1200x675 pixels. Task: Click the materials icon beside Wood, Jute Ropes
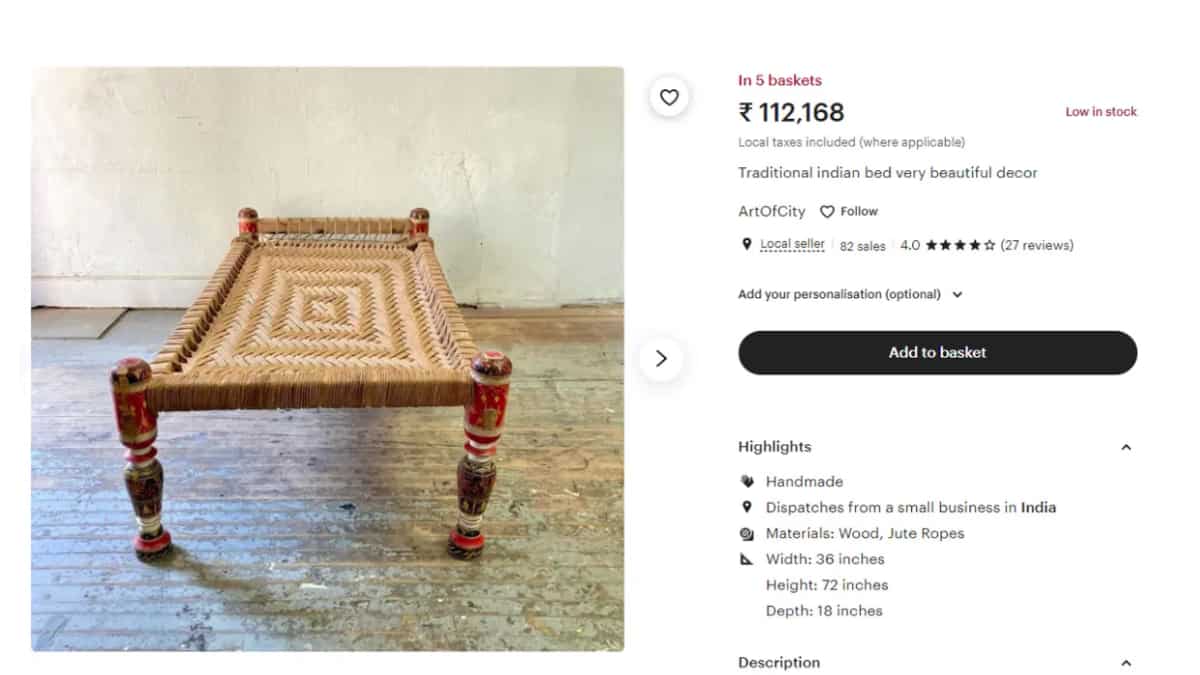point(747,533)
